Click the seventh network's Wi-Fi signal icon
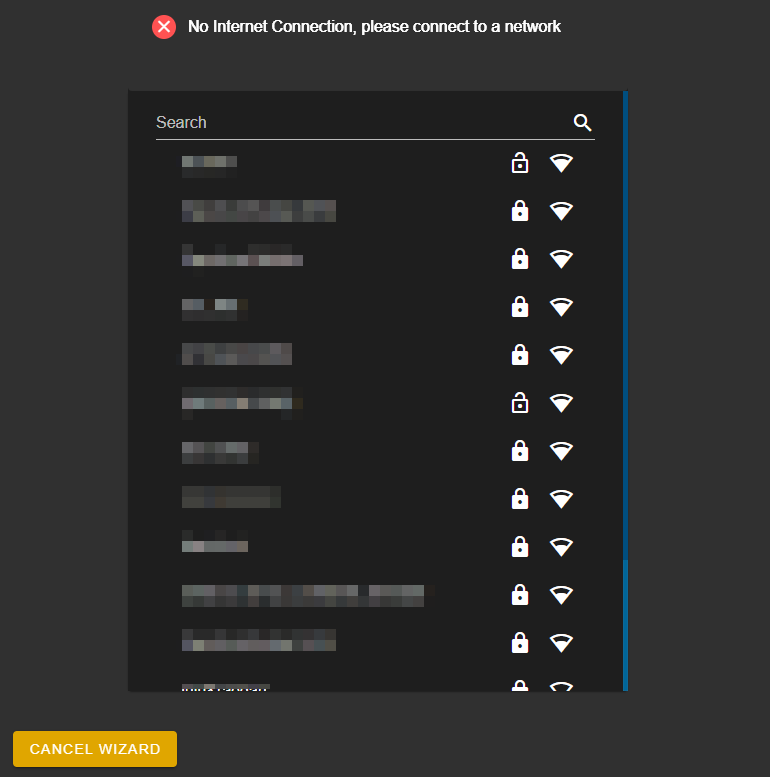This screenshot has height=777, width=770. pos(561,451)
